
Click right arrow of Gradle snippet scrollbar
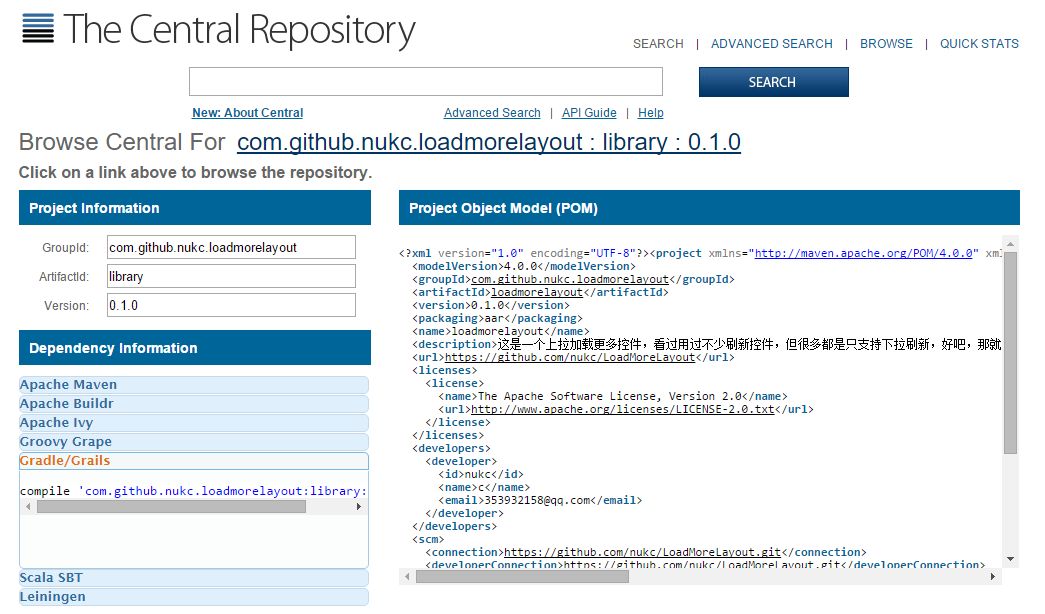pyautogui.click(x=359, y=507)
